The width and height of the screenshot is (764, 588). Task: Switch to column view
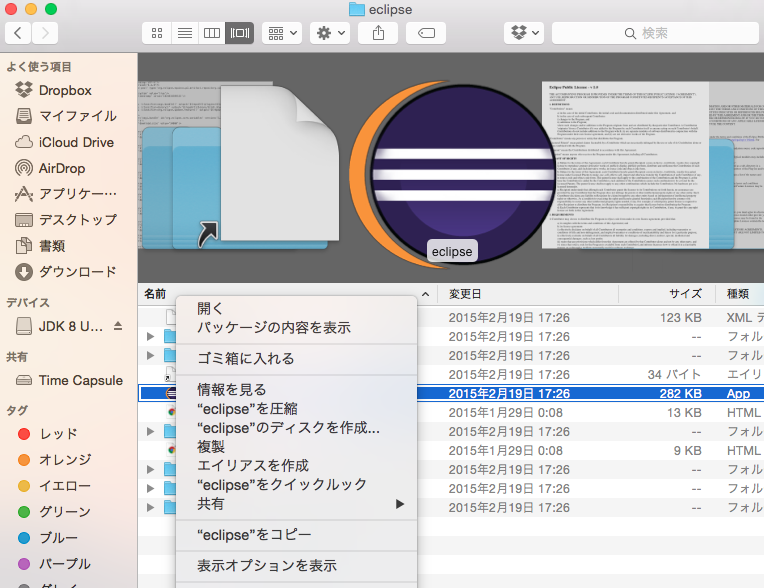212,33
